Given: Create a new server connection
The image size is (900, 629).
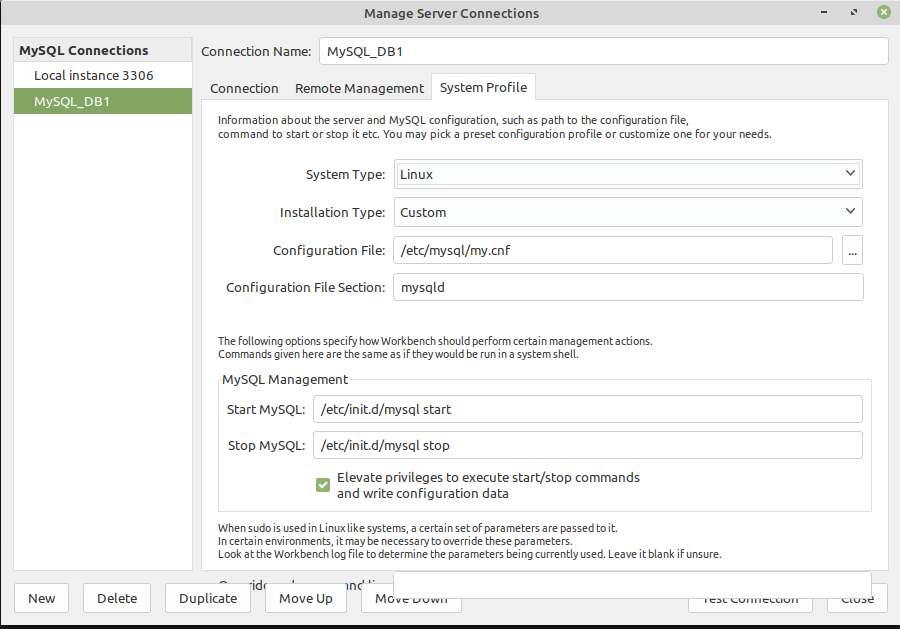Looking at the screenshot, I should pyautogui.click(x=41, y=597).
